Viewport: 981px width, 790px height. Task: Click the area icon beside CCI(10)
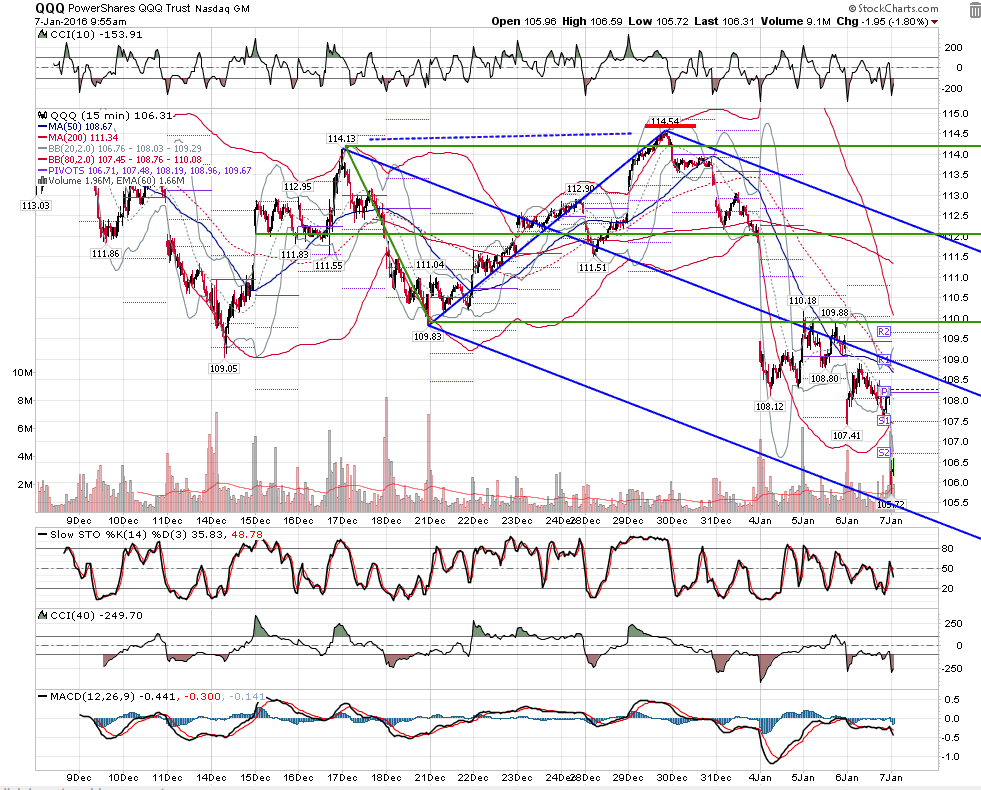coord(43,34)
